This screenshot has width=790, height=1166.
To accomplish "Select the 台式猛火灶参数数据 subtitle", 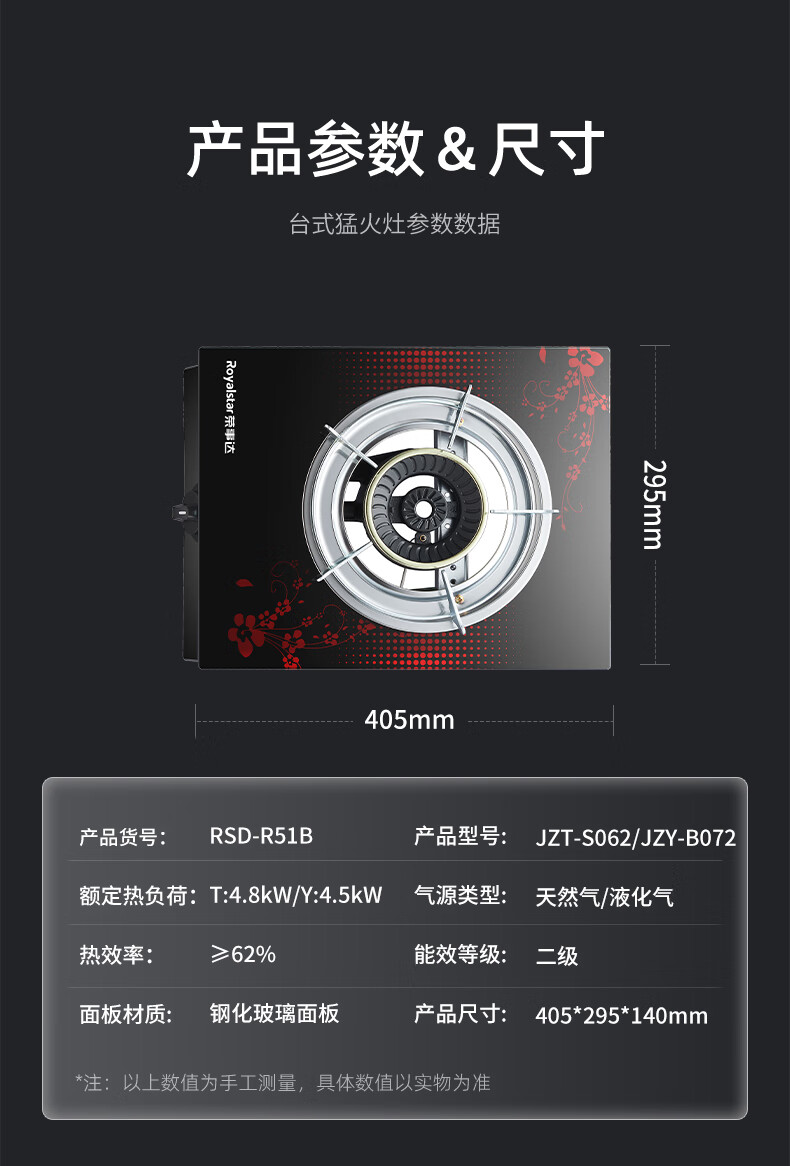I will (395, 223).
